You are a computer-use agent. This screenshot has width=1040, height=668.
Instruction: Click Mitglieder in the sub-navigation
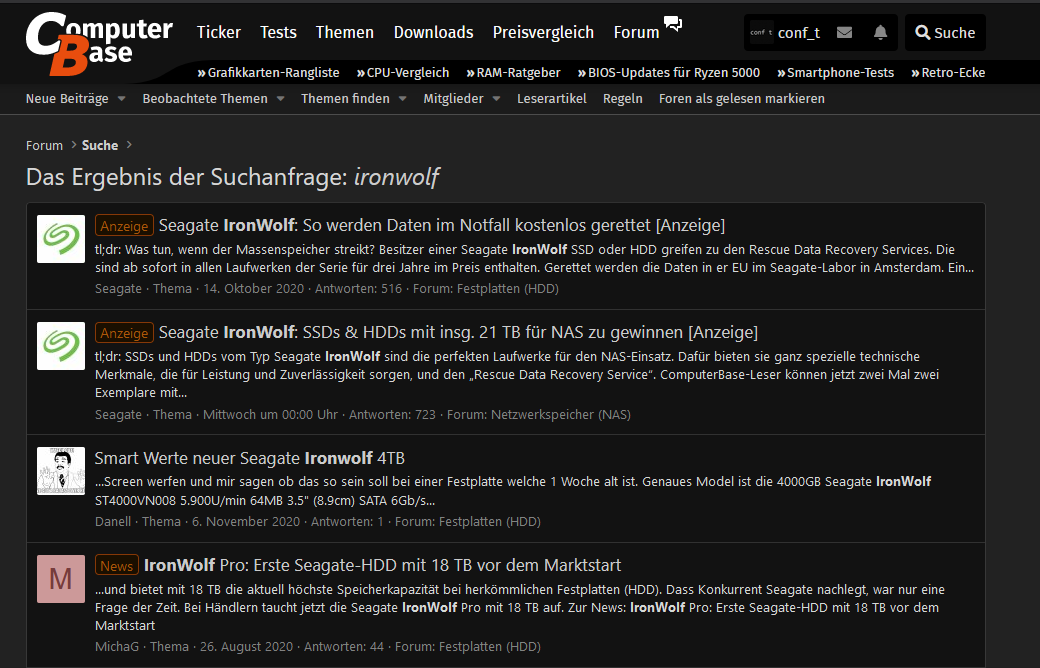(x=454, y=98)
